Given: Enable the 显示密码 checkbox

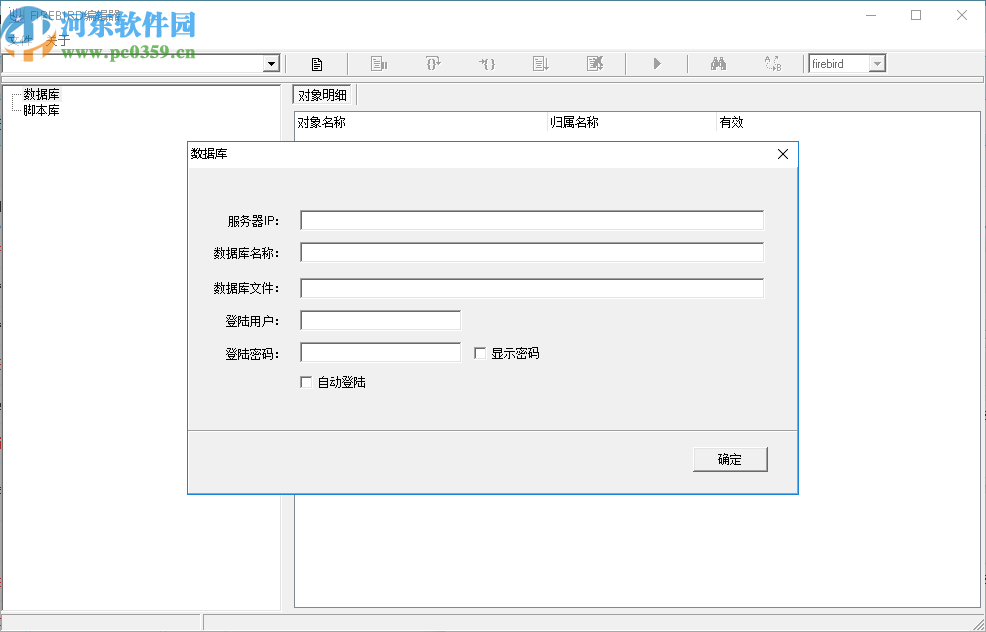Looking at the screenshot, I should coord(480,353).
